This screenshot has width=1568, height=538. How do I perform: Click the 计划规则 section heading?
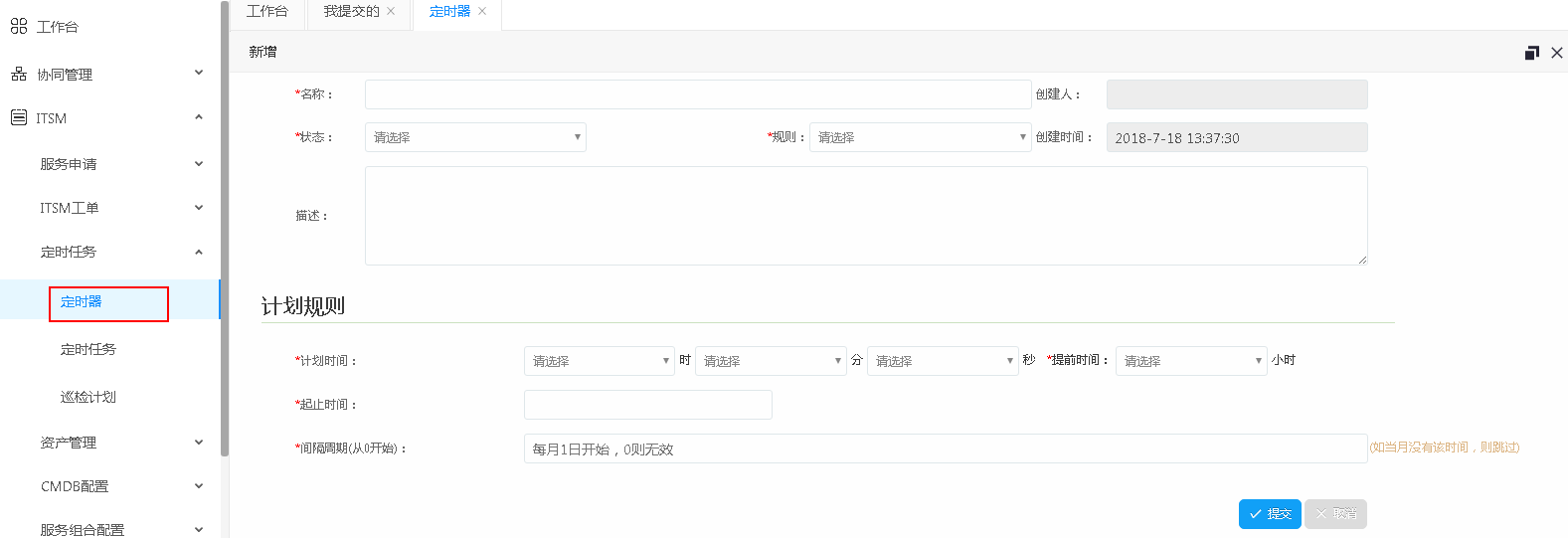pyautogui.click(x=303, y=306)
